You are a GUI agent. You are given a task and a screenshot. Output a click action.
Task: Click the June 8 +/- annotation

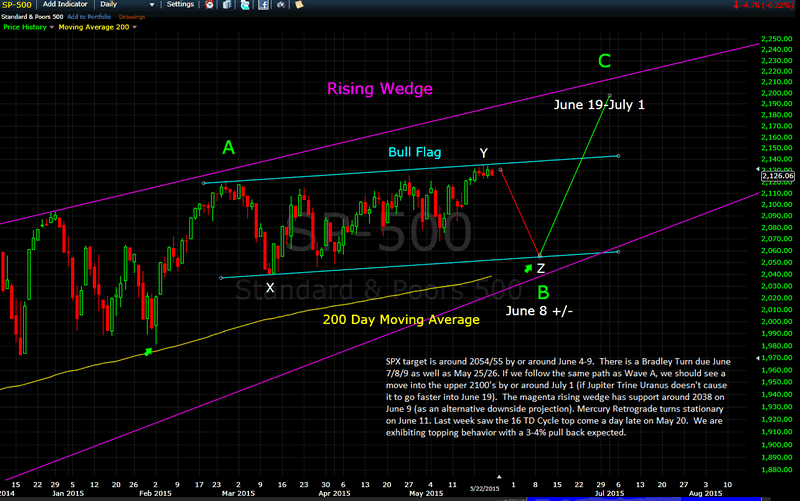[x=539, y=311]
